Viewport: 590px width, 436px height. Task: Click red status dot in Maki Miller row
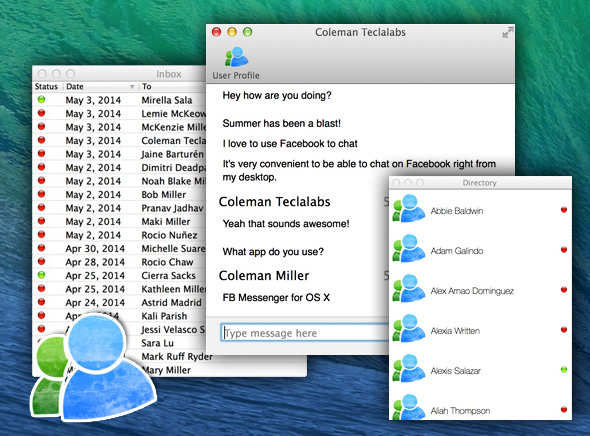pyautogui.click(x=41, y=221)
